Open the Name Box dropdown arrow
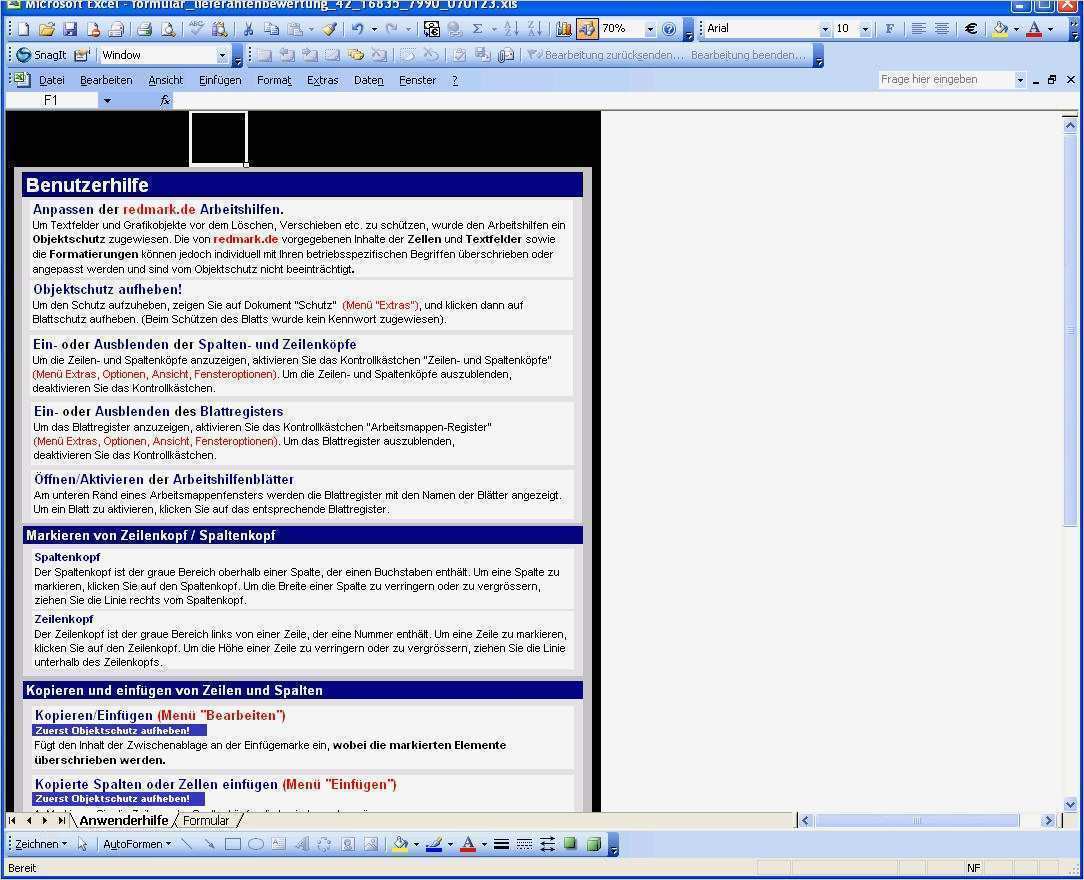 coord(107,101)
